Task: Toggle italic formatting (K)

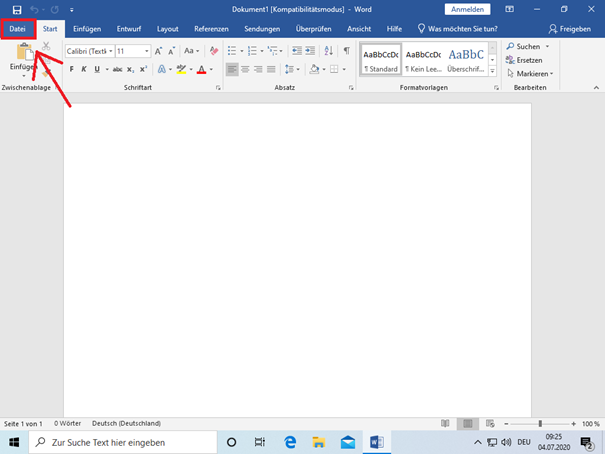Action: [84, 69]
